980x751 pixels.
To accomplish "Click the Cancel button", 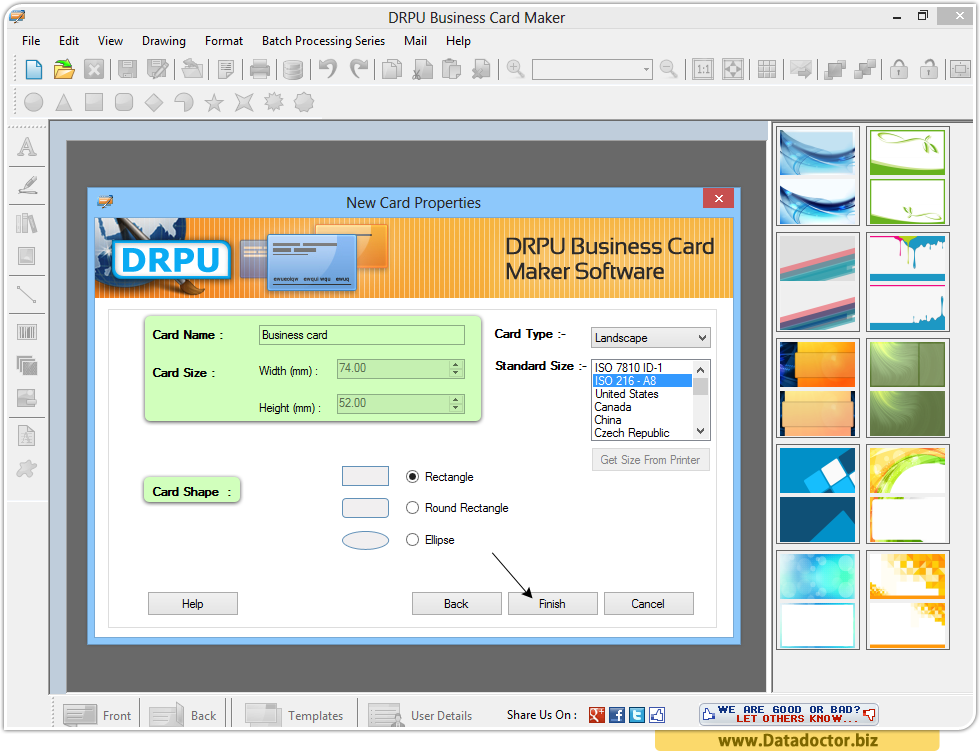I will [x=648, y=604].
